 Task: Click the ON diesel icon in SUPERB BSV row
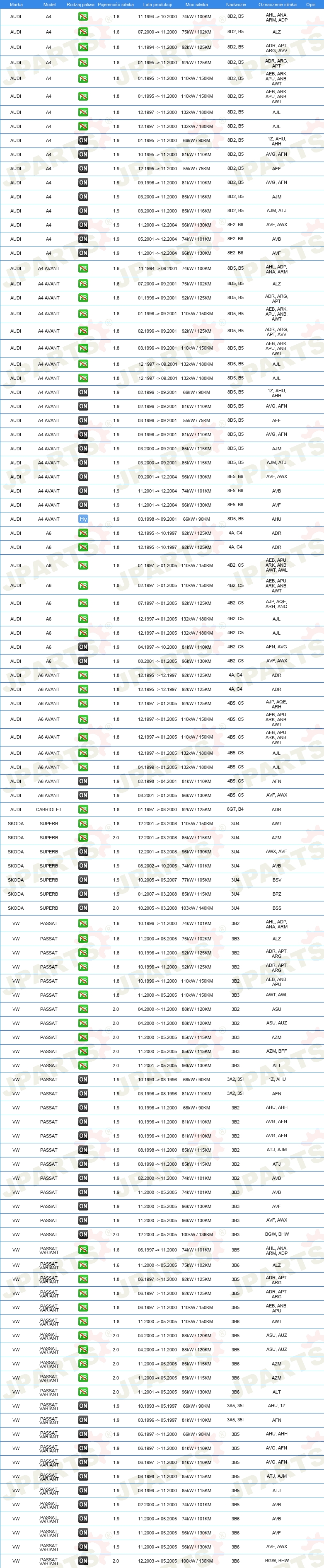(83, 880)
